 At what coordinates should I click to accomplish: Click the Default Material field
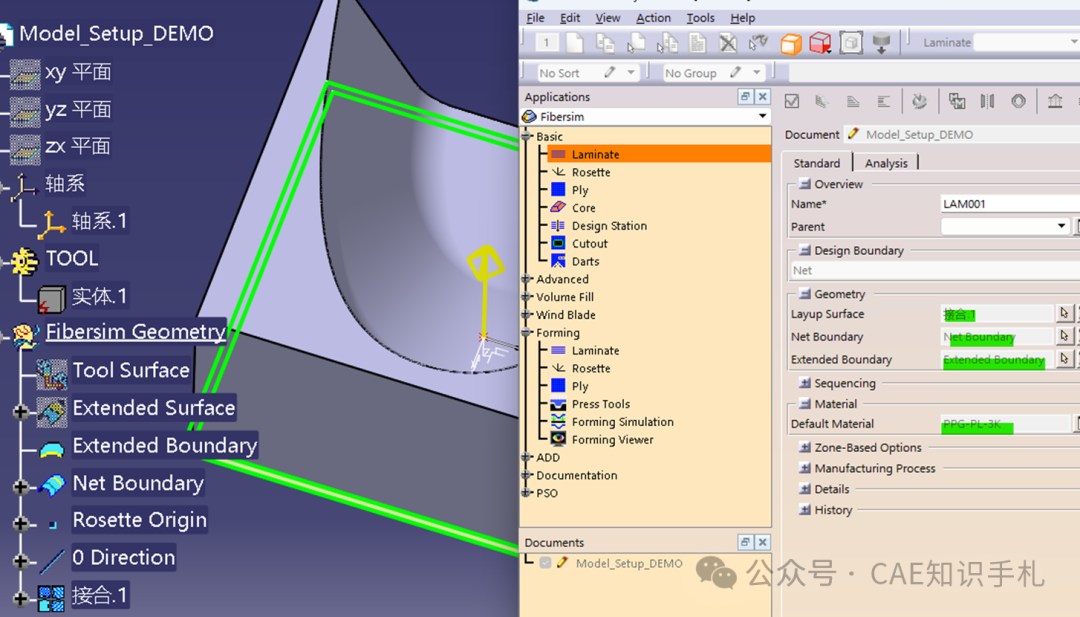(1005, 423)
